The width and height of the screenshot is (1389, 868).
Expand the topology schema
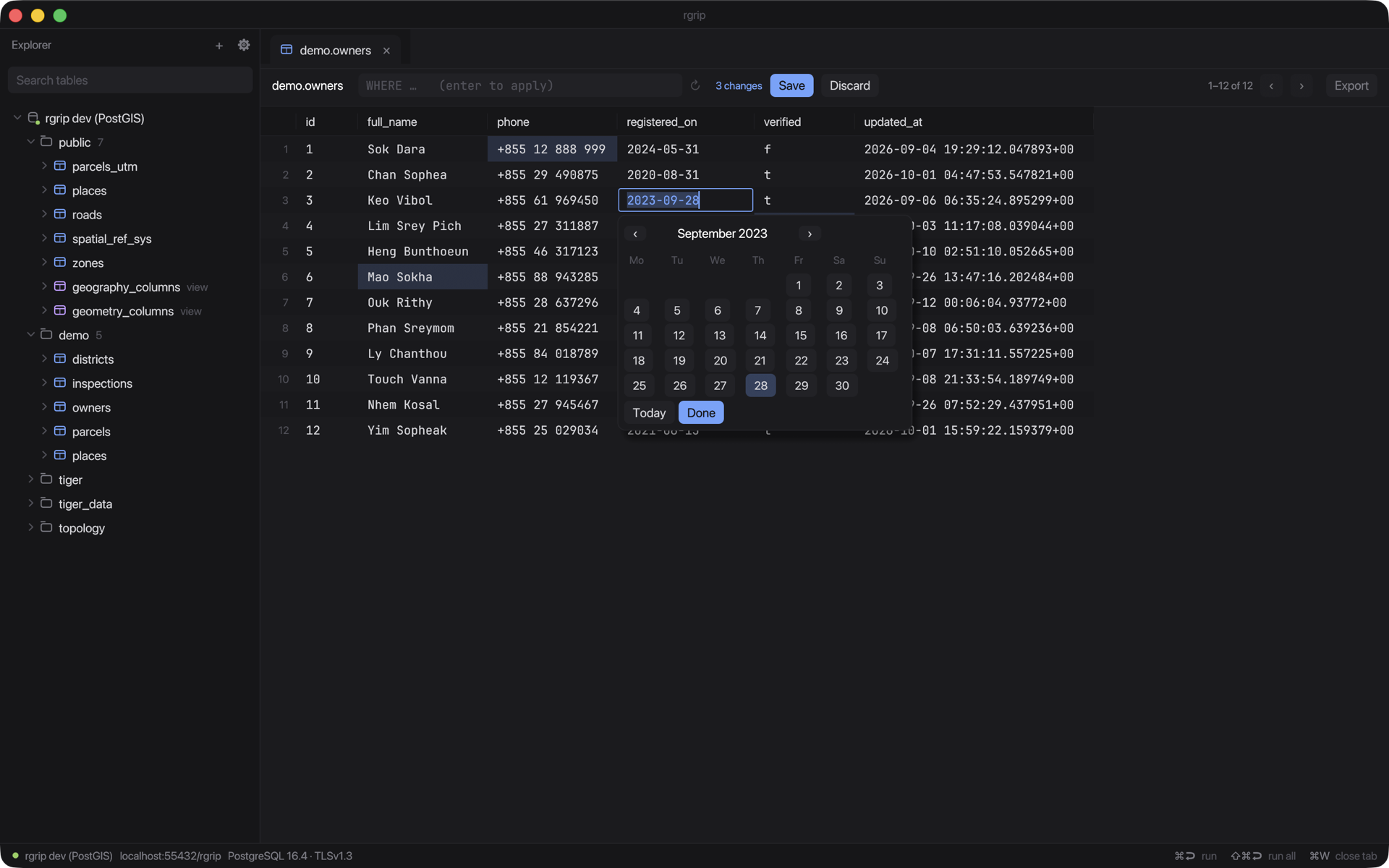tap(30, 527)
